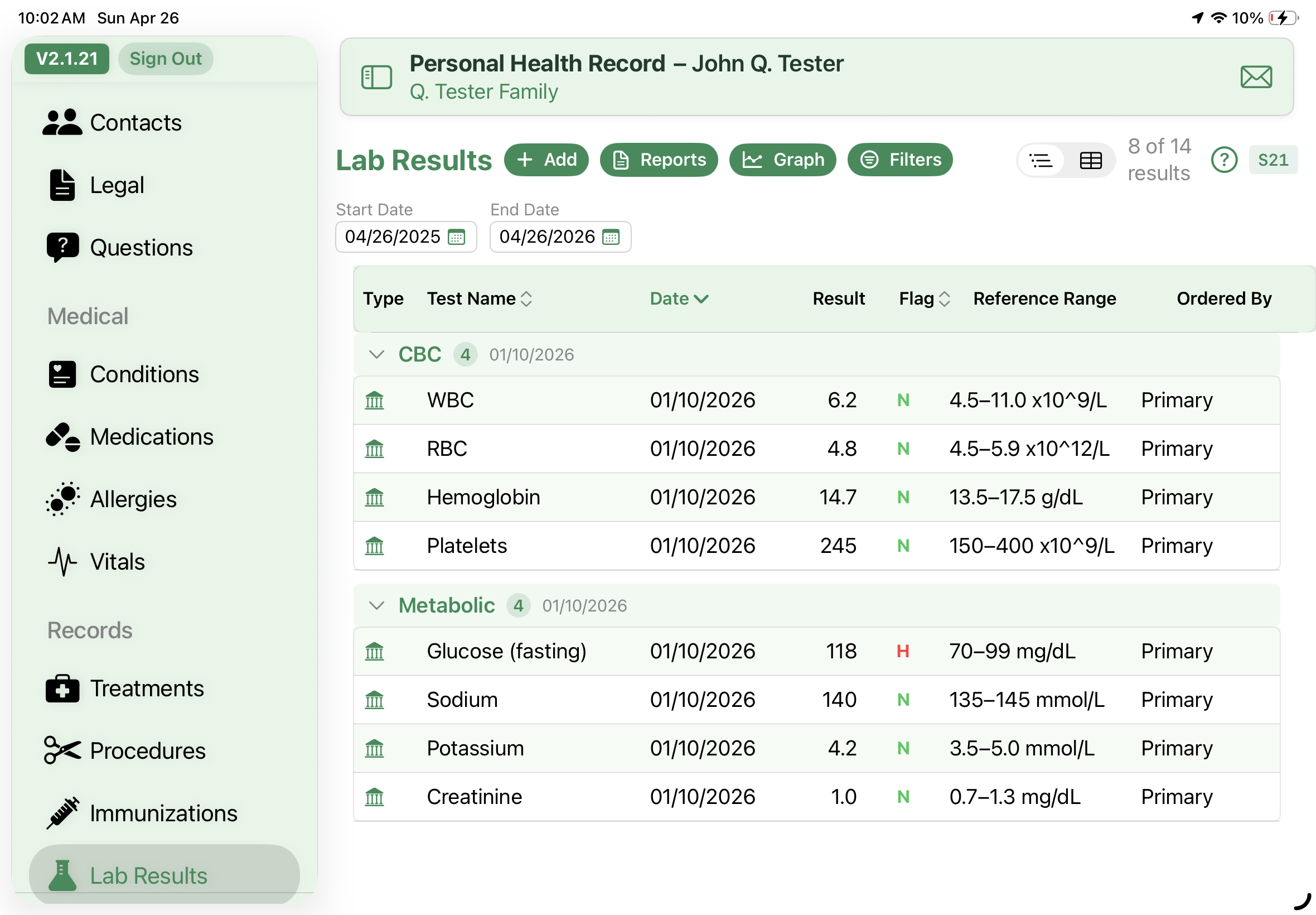Image resolution: width=1316 pixels, height=915 pixels.
Task: Collapse the CBC group
Action: tap(376, 355)
